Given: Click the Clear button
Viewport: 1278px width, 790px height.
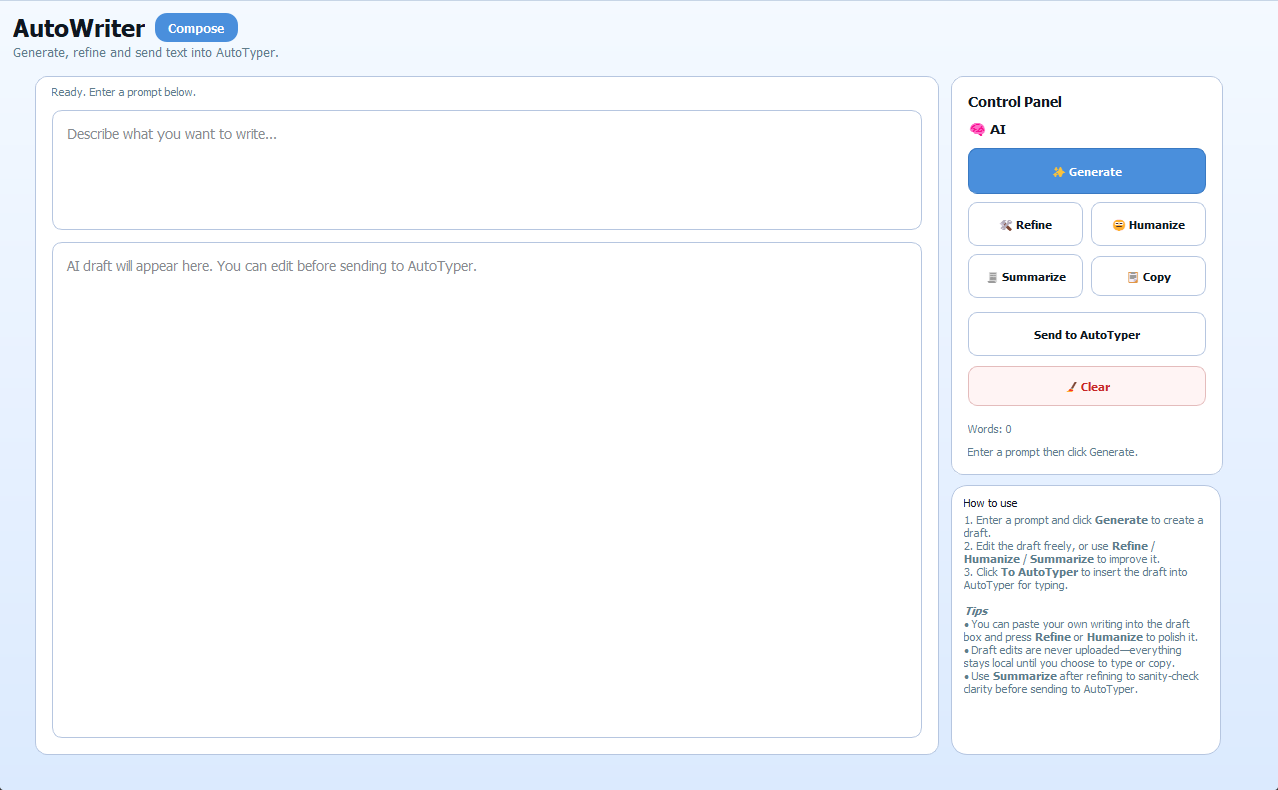Looking at the screenshot, I should point(1086,386).
